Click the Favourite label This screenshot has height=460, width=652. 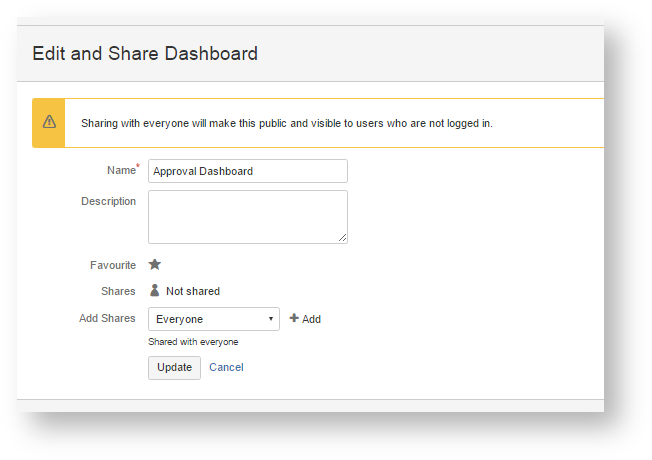(x=112, y=265)
